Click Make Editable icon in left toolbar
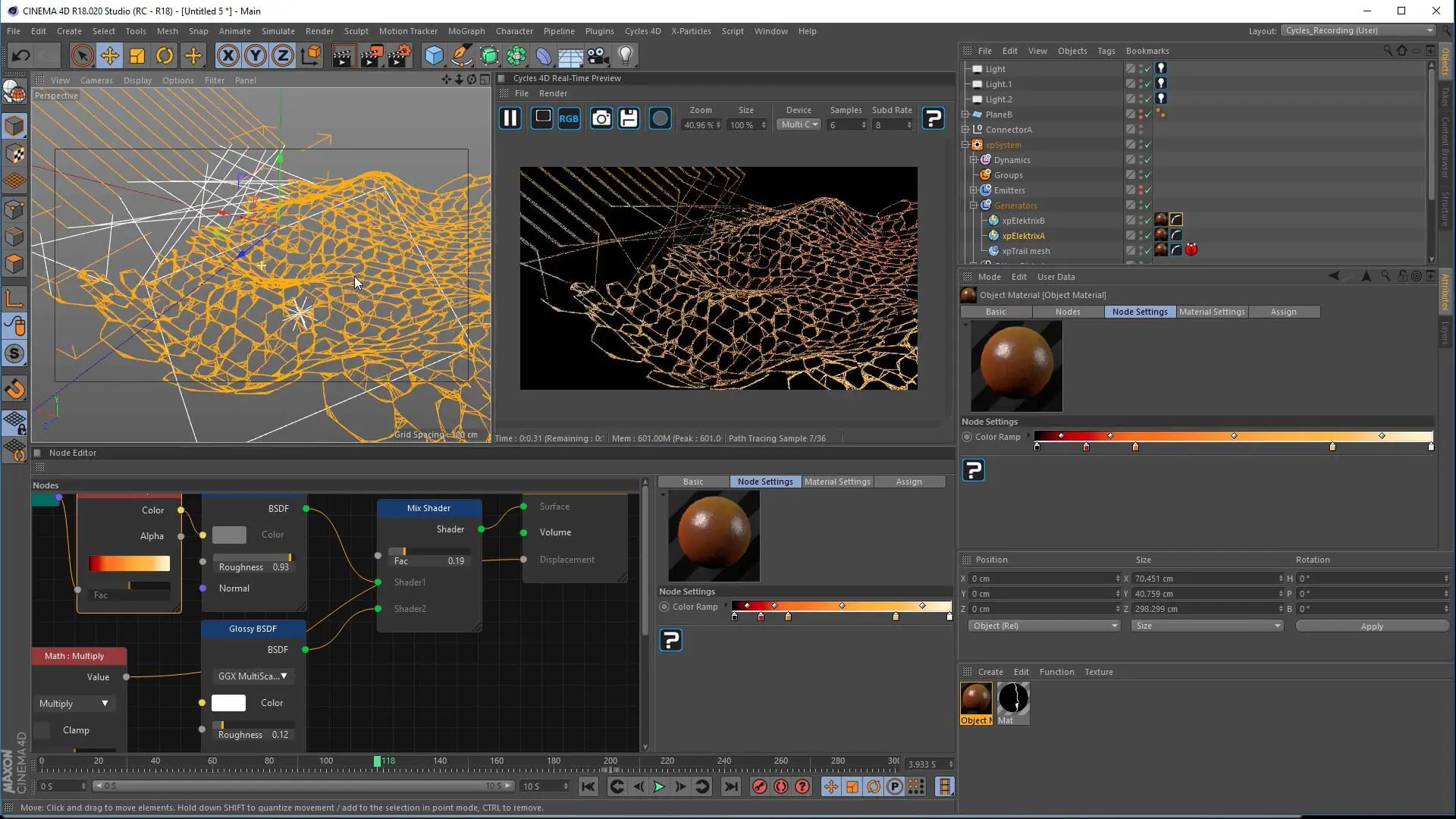1456x819 pixels. click(x=14, y=91)
